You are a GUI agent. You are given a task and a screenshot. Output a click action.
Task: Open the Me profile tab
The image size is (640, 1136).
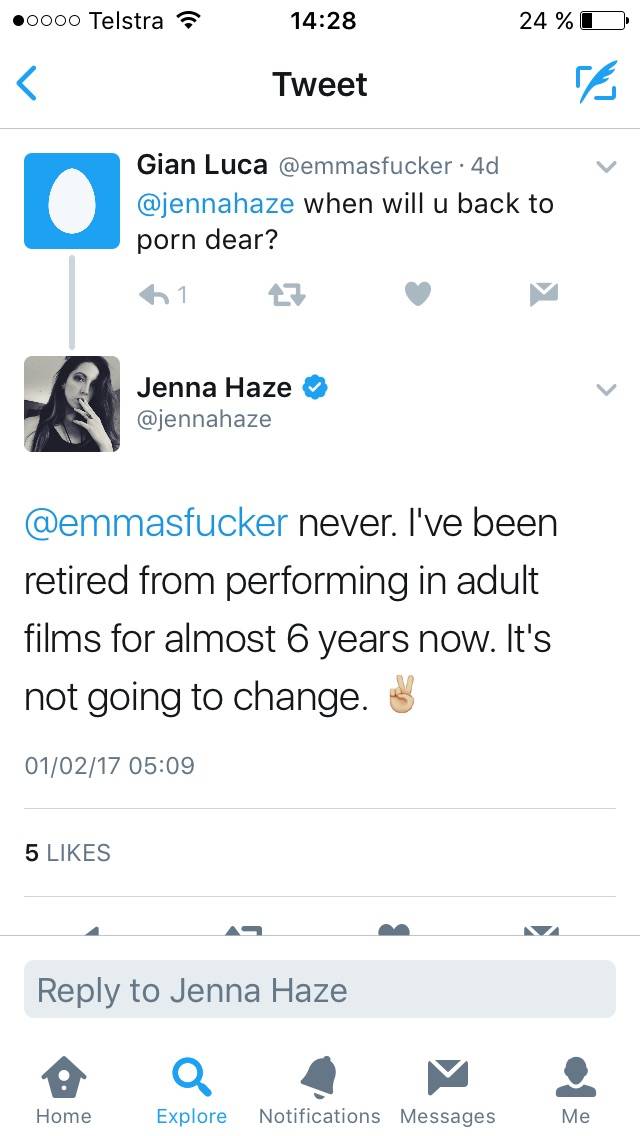point(576,1090)
